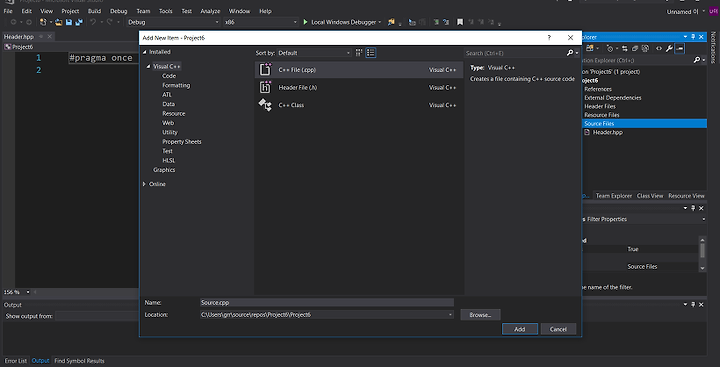
Task: Click the Search (Ctrl+E) field in dialog
Action: tap(515, 53)
